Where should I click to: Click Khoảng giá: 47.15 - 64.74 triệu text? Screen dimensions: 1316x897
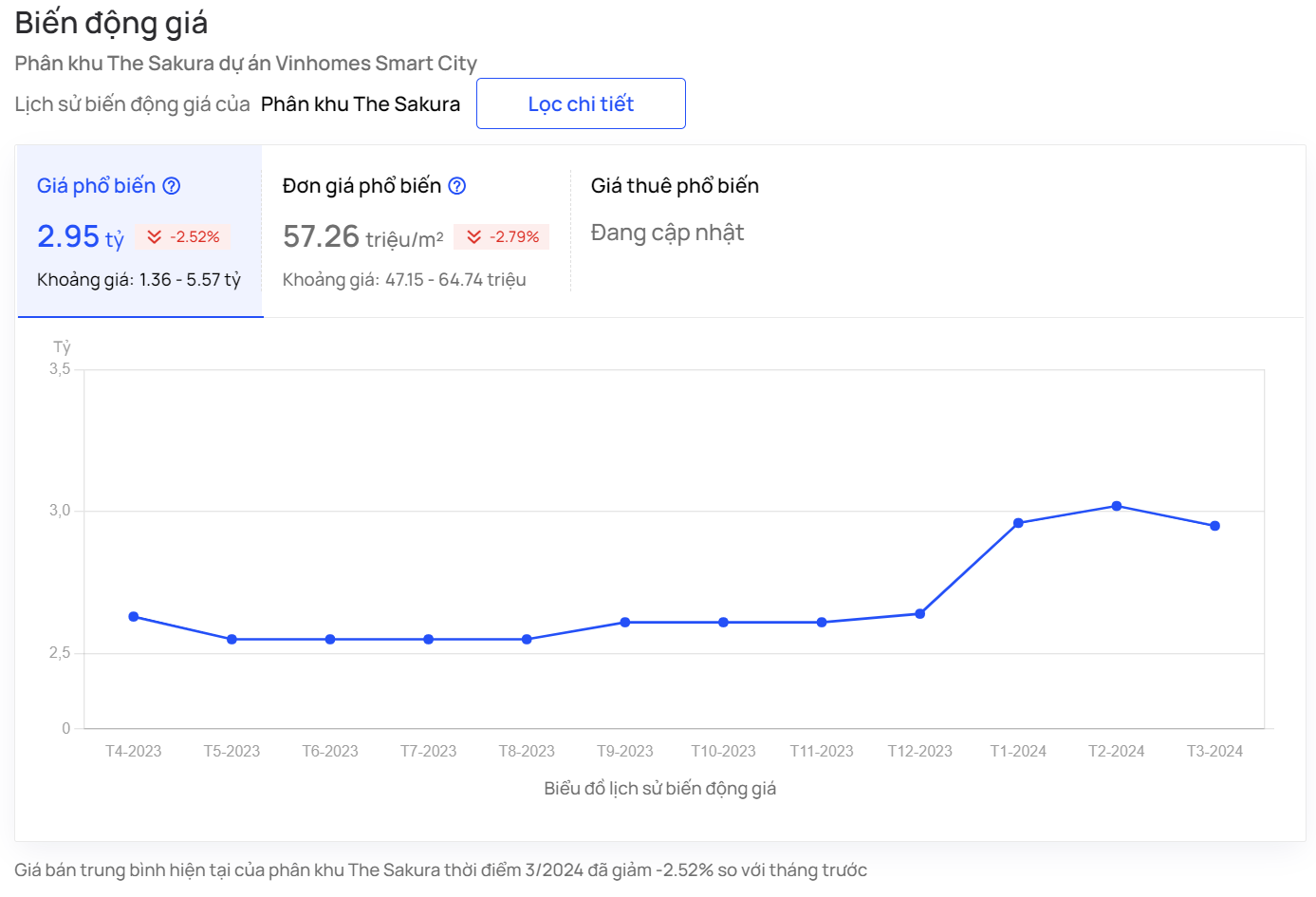(x=404, y=280)
